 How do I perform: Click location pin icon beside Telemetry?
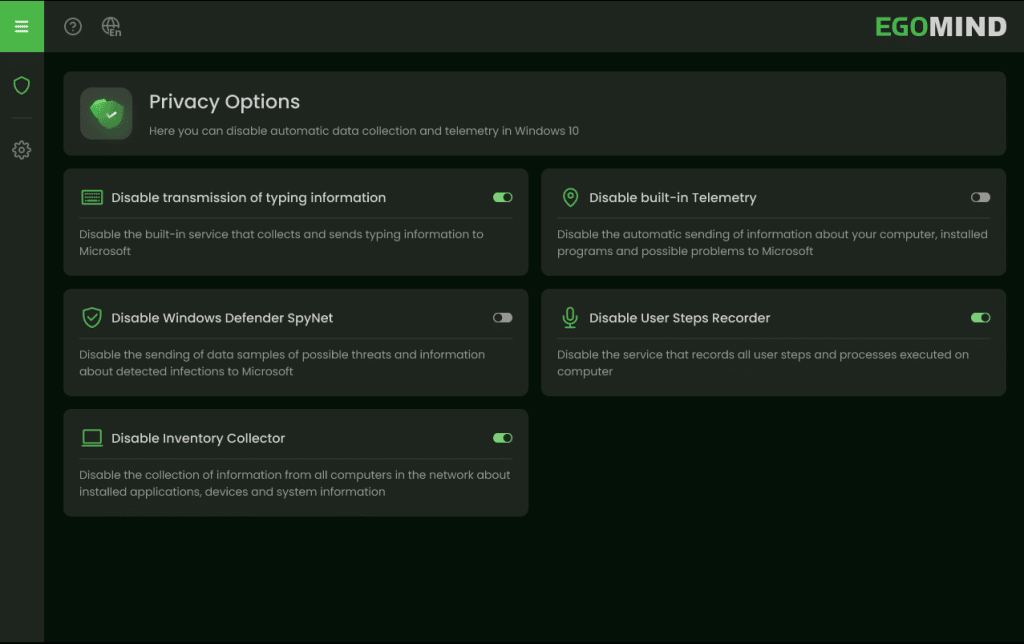point(570,198)
